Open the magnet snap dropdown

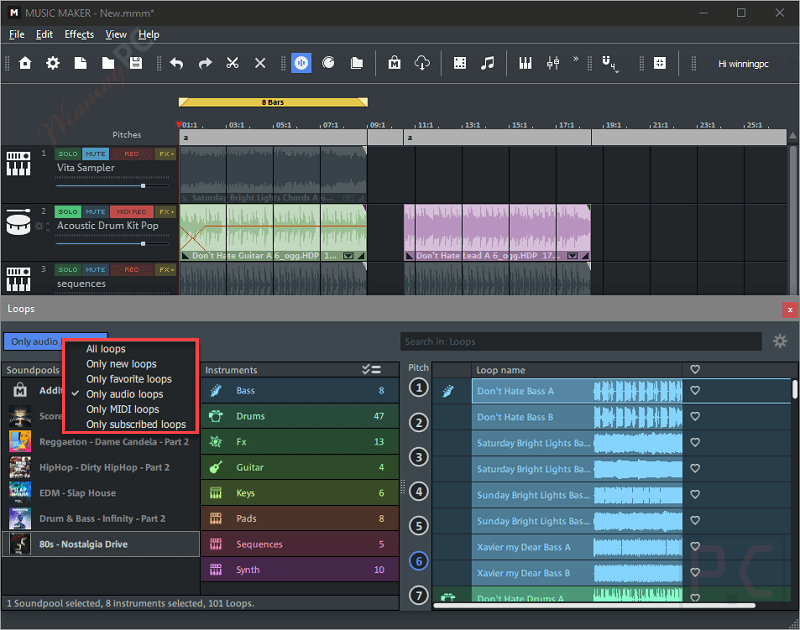(x=609, y=64)
